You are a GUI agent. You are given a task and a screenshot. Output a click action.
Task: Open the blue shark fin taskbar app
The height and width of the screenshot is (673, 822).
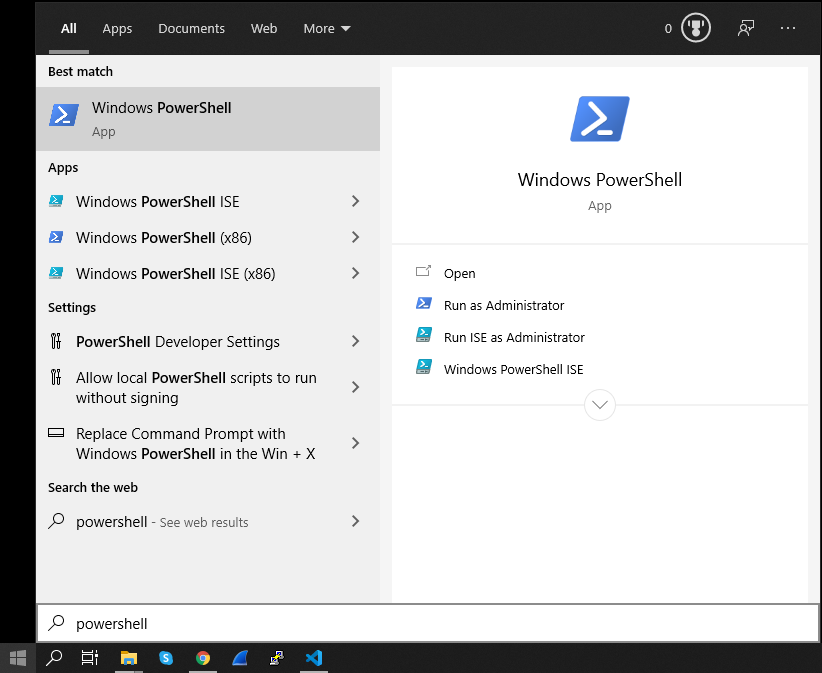pyautogui.click(x=240, y=658)
